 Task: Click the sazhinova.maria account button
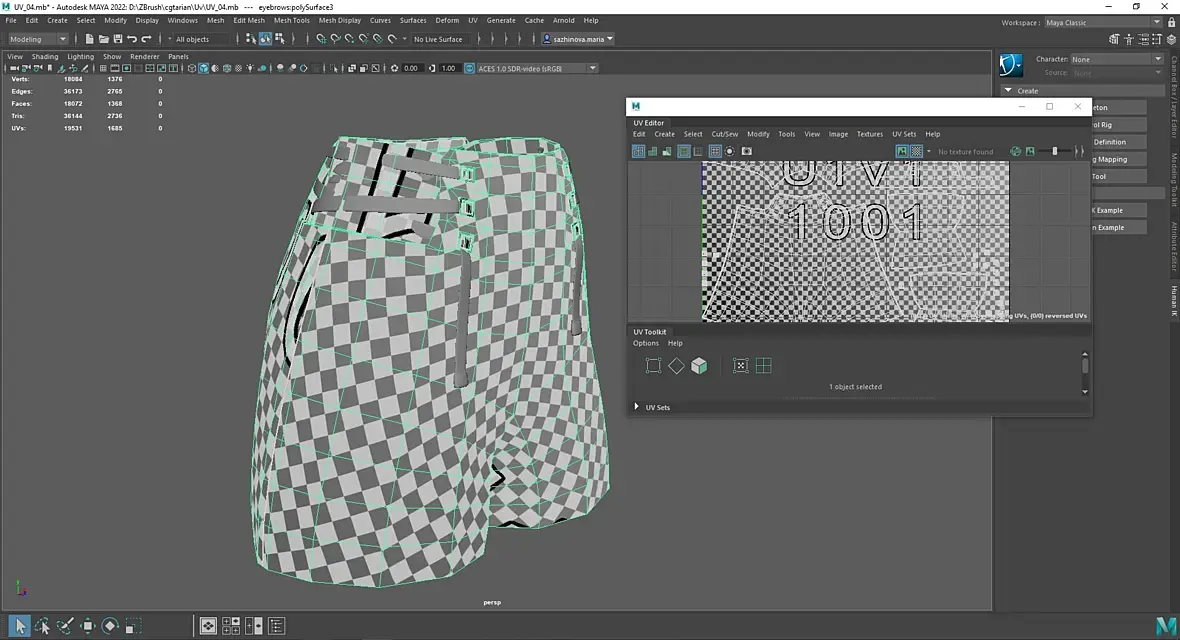click(578, 39)
